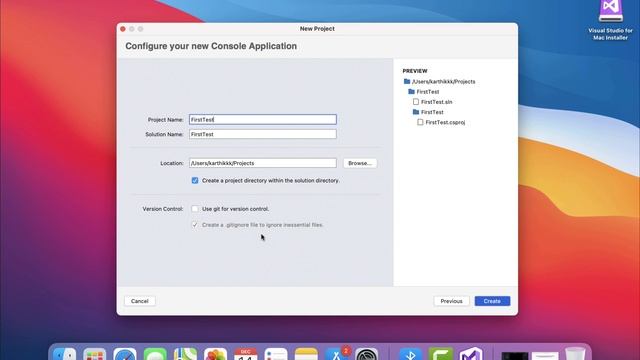Open the green Camtasia icon in the Dock
Viewport: 640px width, 360px height.
coord(441,354)
